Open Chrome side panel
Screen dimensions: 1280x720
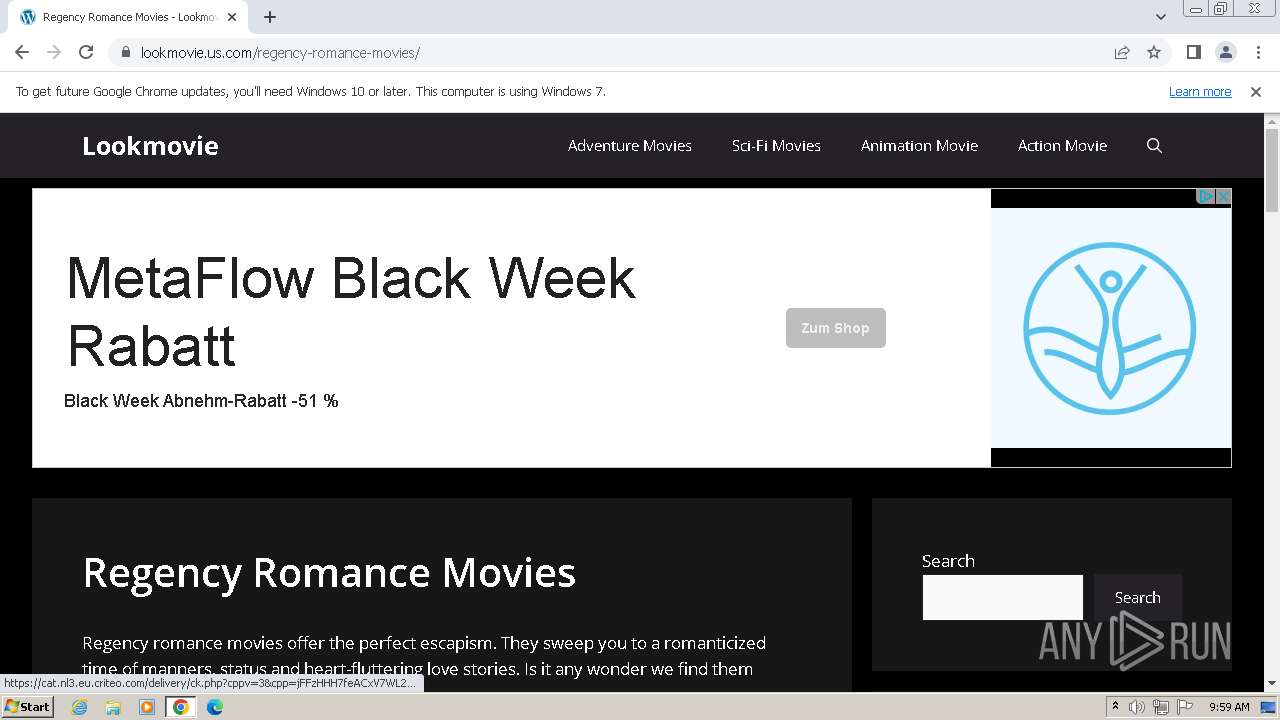[1193, 52]
